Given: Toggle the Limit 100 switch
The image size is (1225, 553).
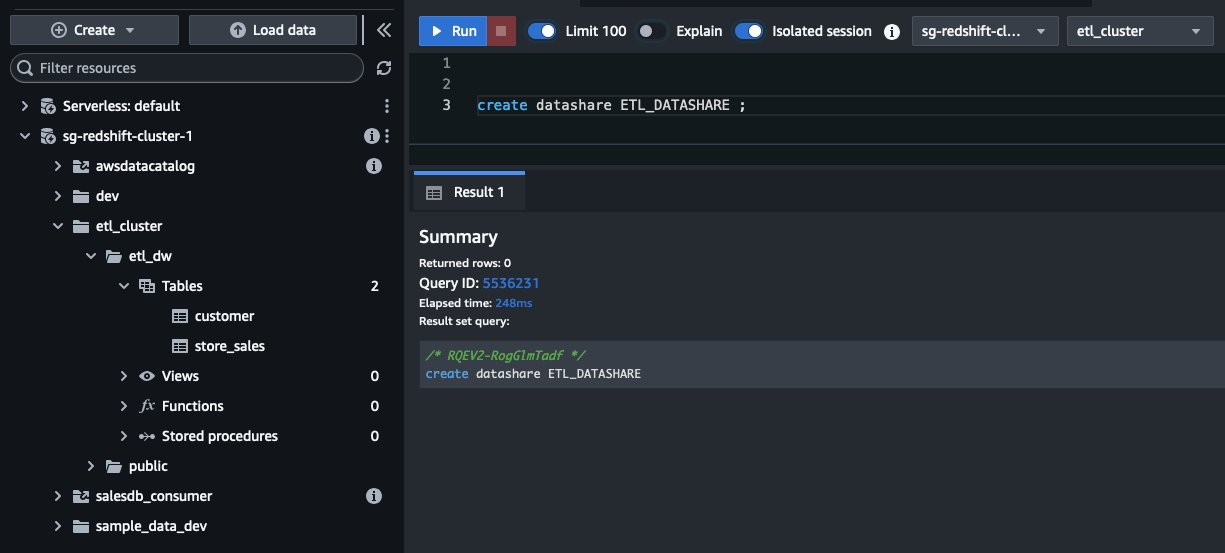Looking at the screenshot, I should (x=542, y=31).
